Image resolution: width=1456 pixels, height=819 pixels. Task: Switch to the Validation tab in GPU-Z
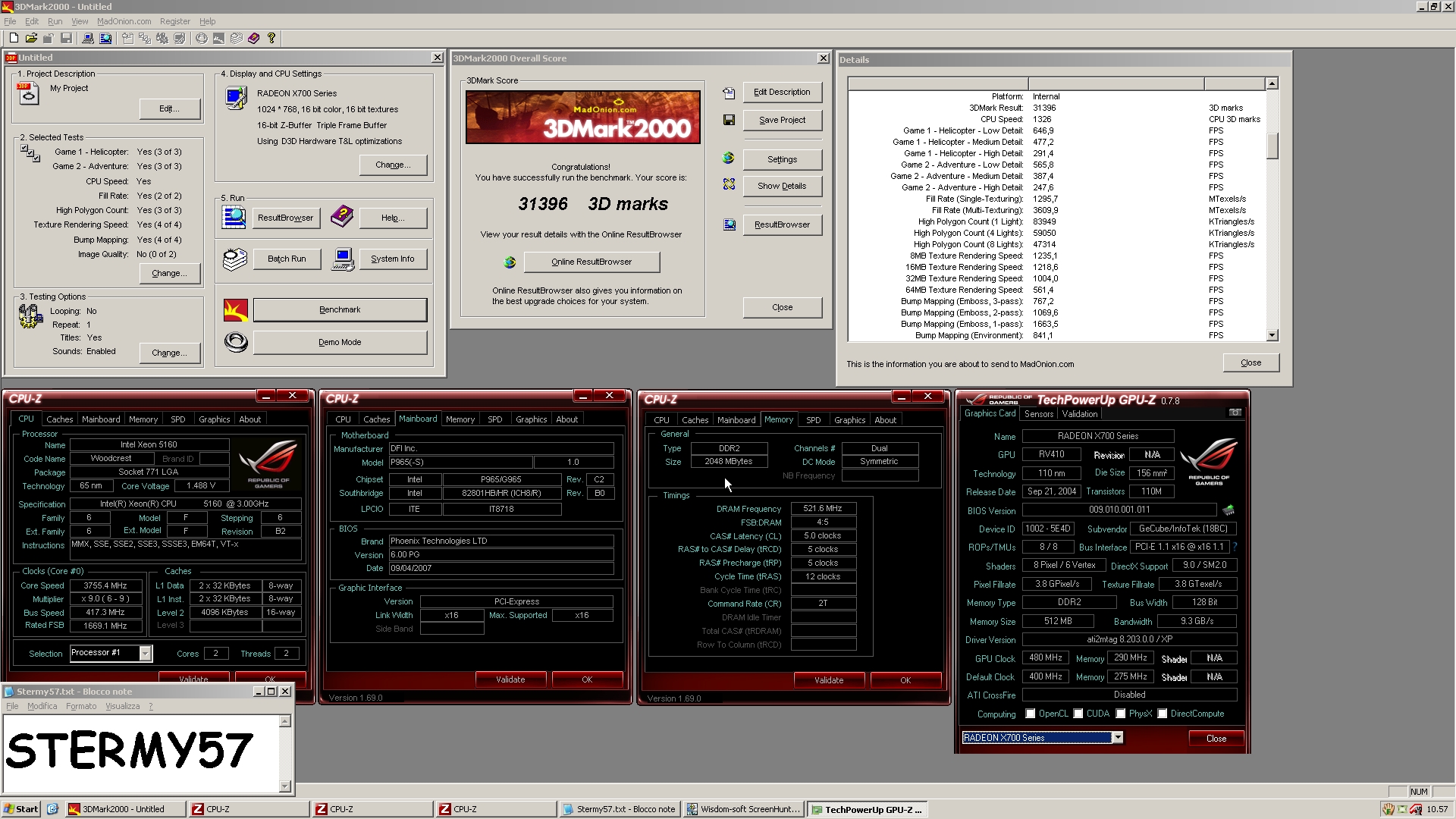(x=1079, y=414)
